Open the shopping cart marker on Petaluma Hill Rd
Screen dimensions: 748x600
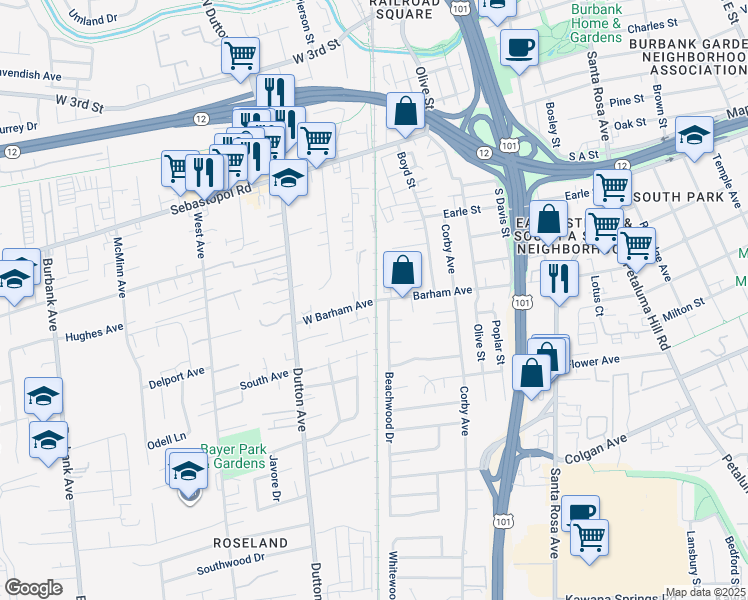click(636, 245)
